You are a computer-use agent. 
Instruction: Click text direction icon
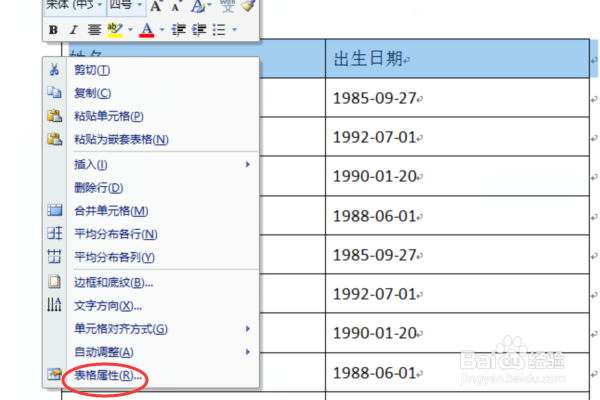(x=54, y=305)
